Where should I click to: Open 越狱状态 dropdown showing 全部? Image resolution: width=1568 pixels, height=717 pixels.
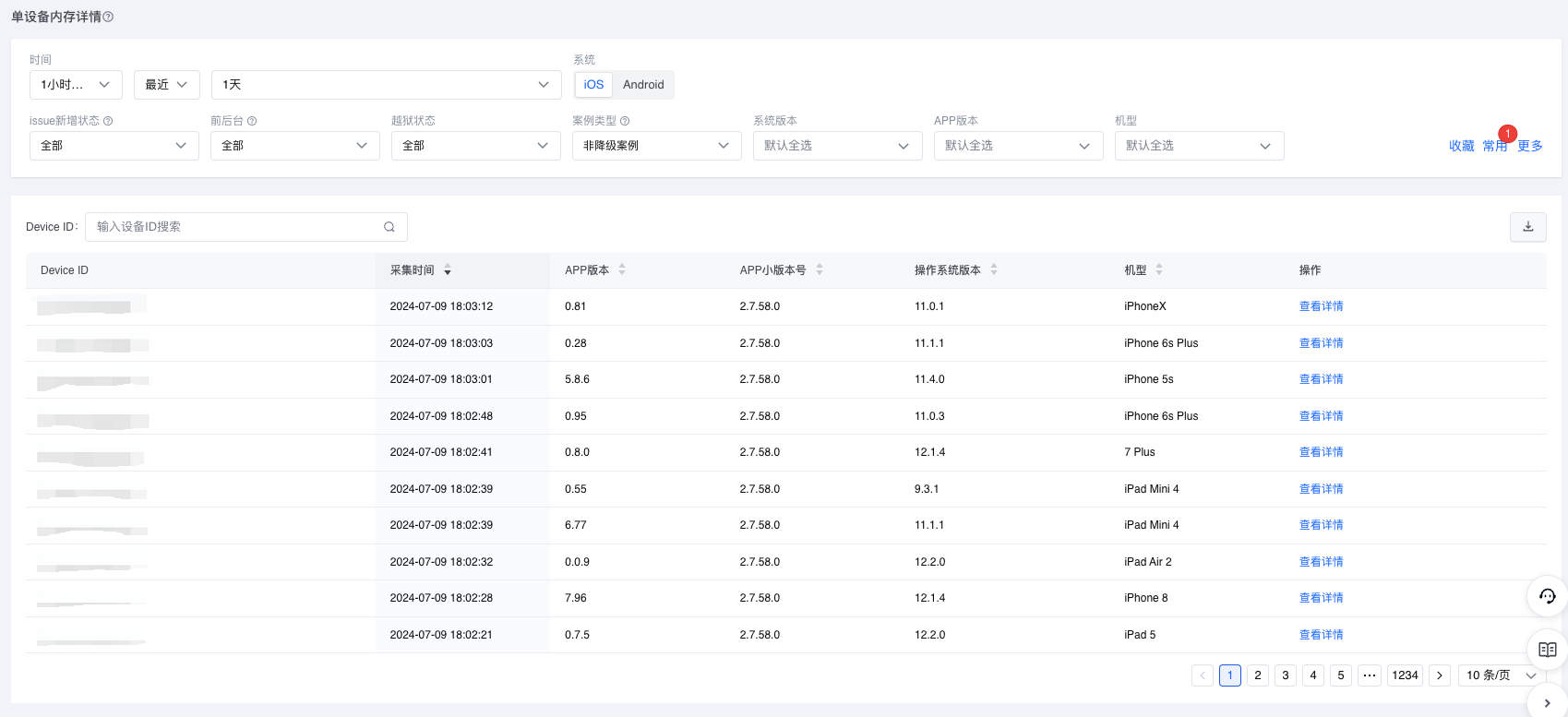[x=476, y=146]
